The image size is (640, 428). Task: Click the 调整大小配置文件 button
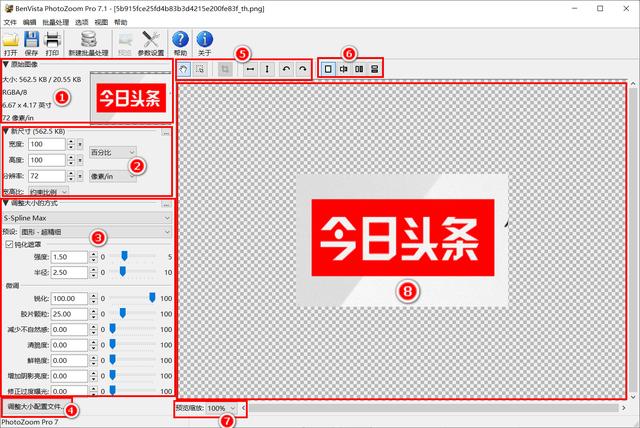click(36, 407)
